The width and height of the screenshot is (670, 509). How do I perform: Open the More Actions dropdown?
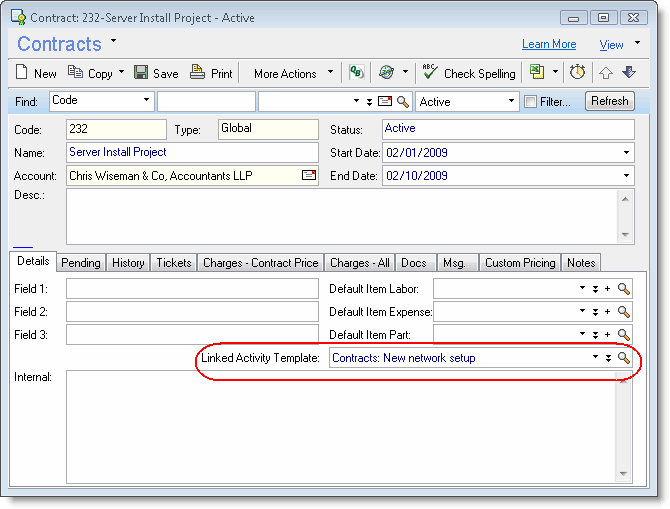point(292,73)
